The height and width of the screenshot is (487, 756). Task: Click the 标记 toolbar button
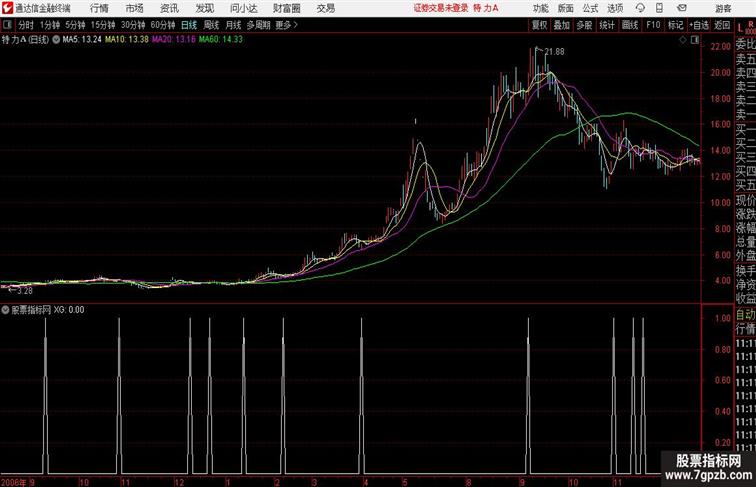675,25
